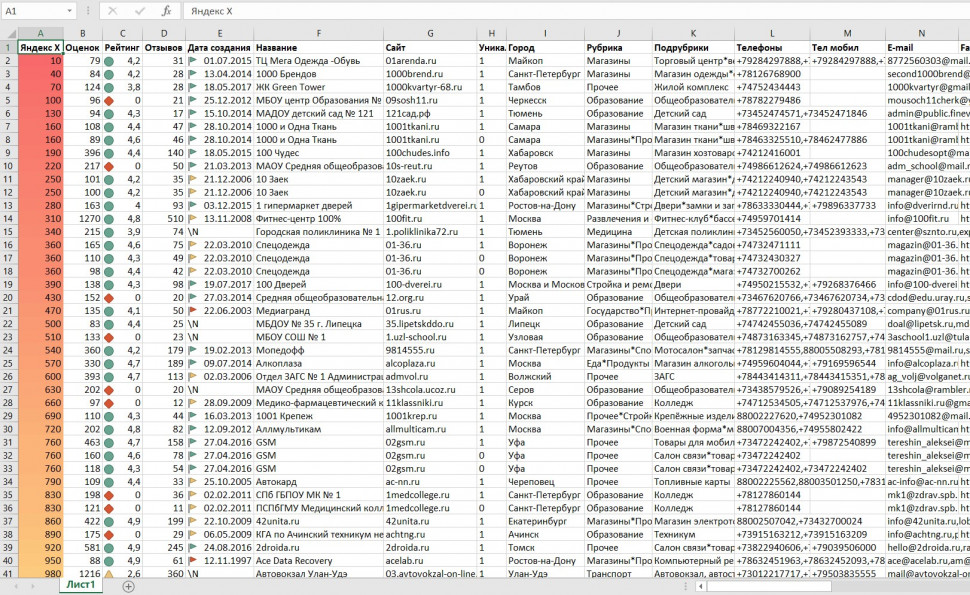Image resolution: width=970 pixels, height=595 pixels.
Task: Select the Телефоны header cell
Action: pyautogui.click(x=771, y=47)
